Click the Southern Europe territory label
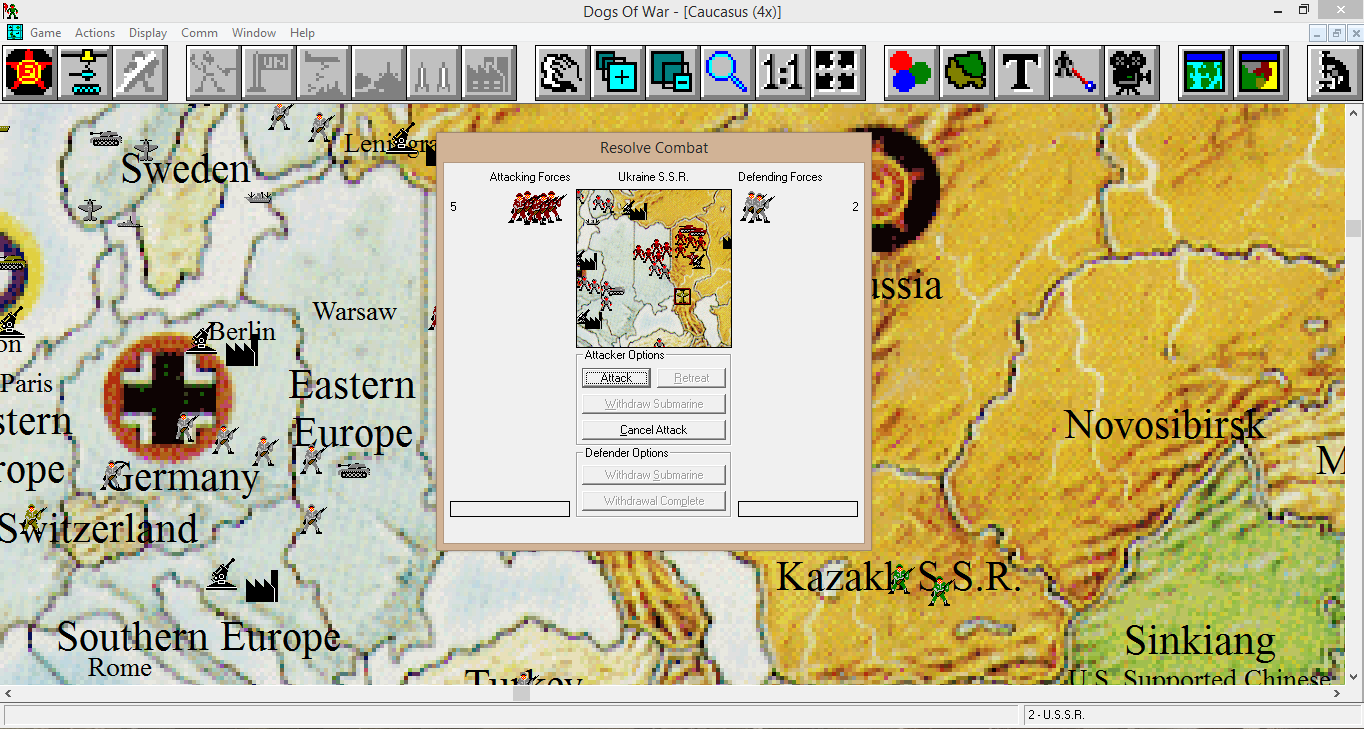Image resolution: width=1364 pixels, height=729 pixels. pyautogui.click(x=199, y=637)
